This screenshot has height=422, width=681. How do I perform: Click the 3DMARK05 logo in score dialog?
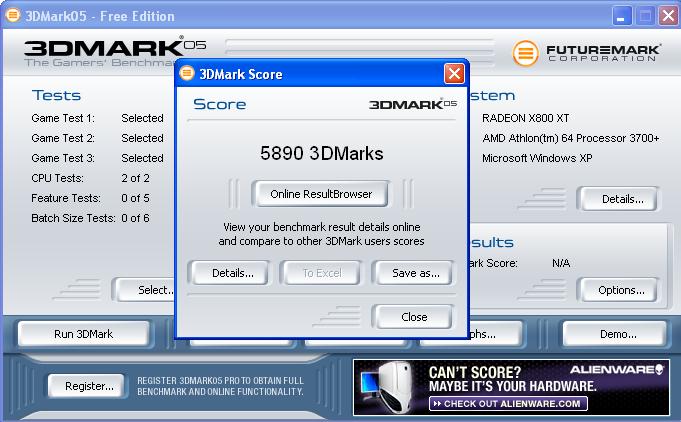(x=413, y=104)
